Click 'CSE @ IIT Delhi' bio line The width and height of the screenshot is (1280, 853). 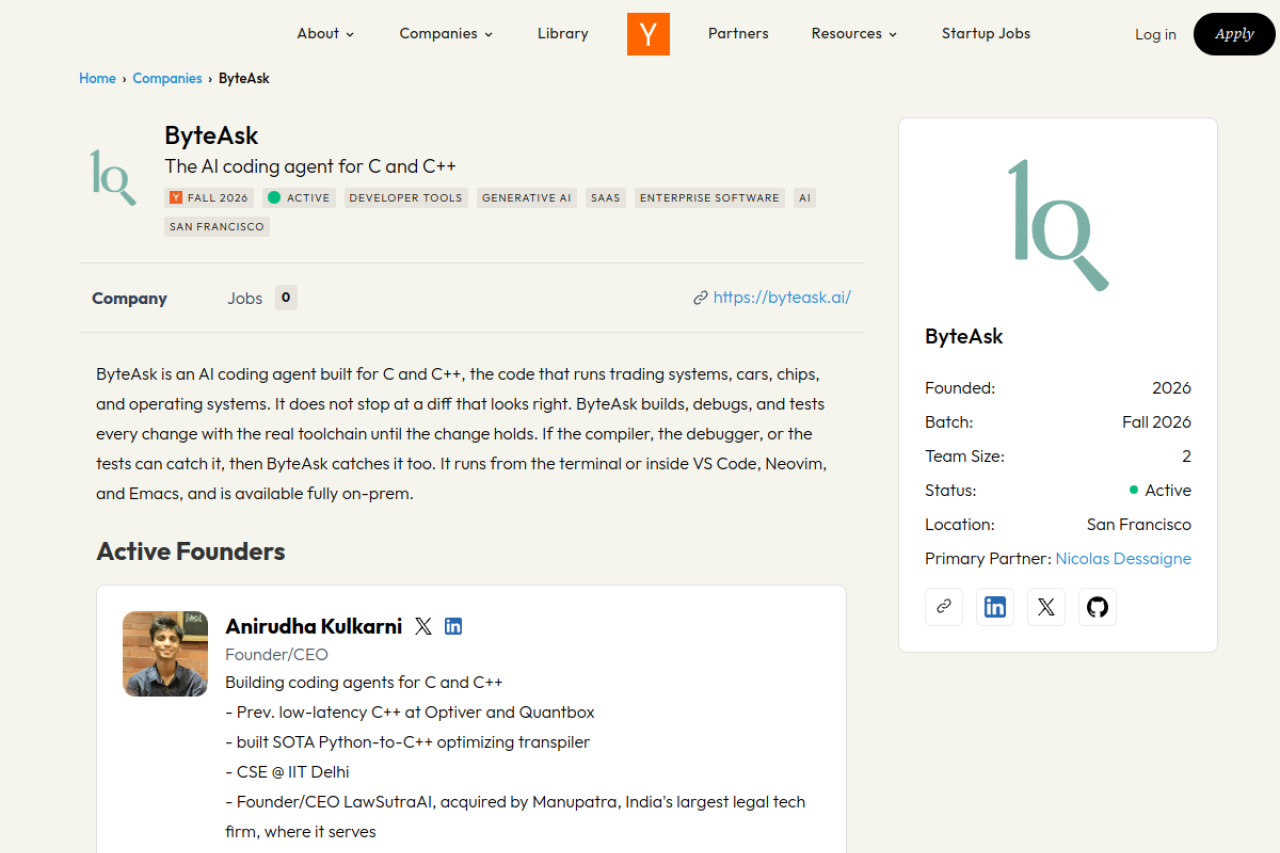(x=287, y=772)
